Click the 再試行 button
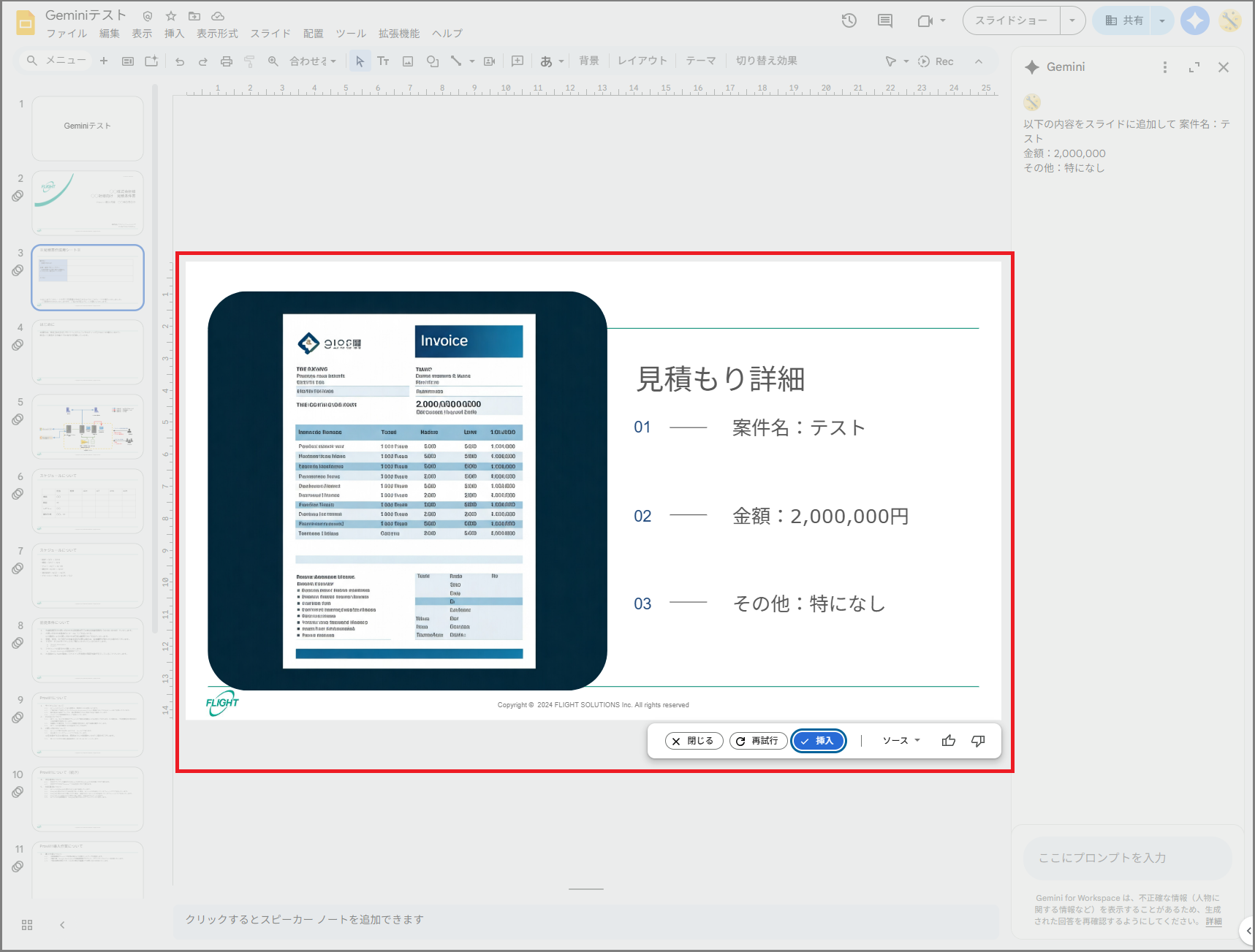Image resolution: width=1255 pixels, height=952 pixels. pos(758,741)
